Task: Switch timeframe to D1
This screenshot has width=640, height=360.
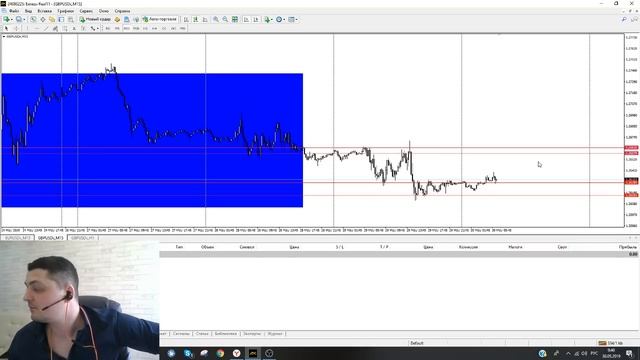Action: (x=164, y=28)
